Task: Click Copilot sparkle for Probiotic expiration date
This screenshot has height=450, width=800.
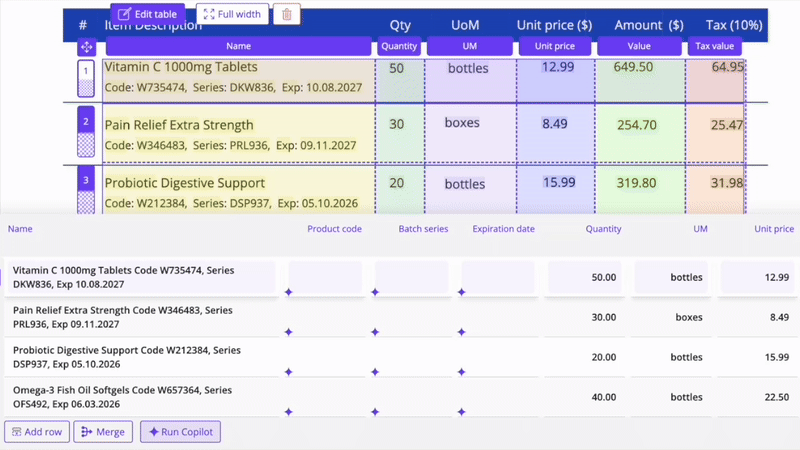Action: tap(462, 372)
